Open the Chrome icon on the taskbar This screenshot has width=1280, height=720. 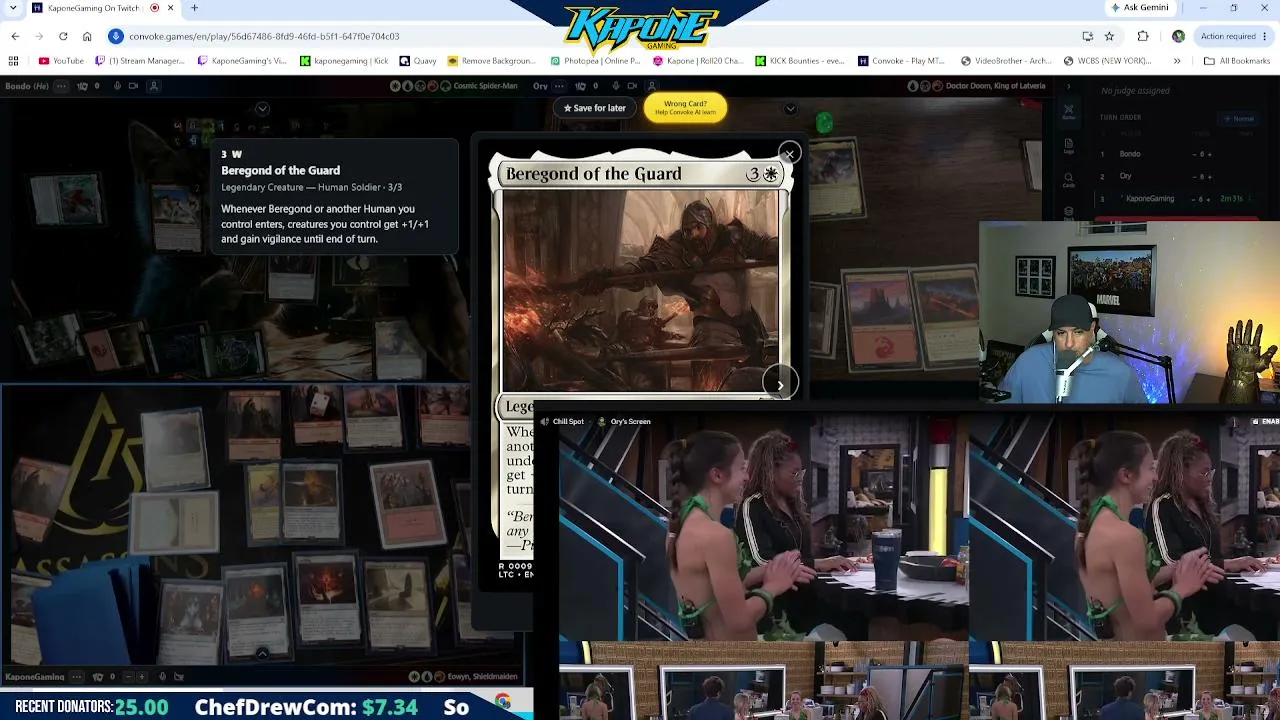coord(503,702)
